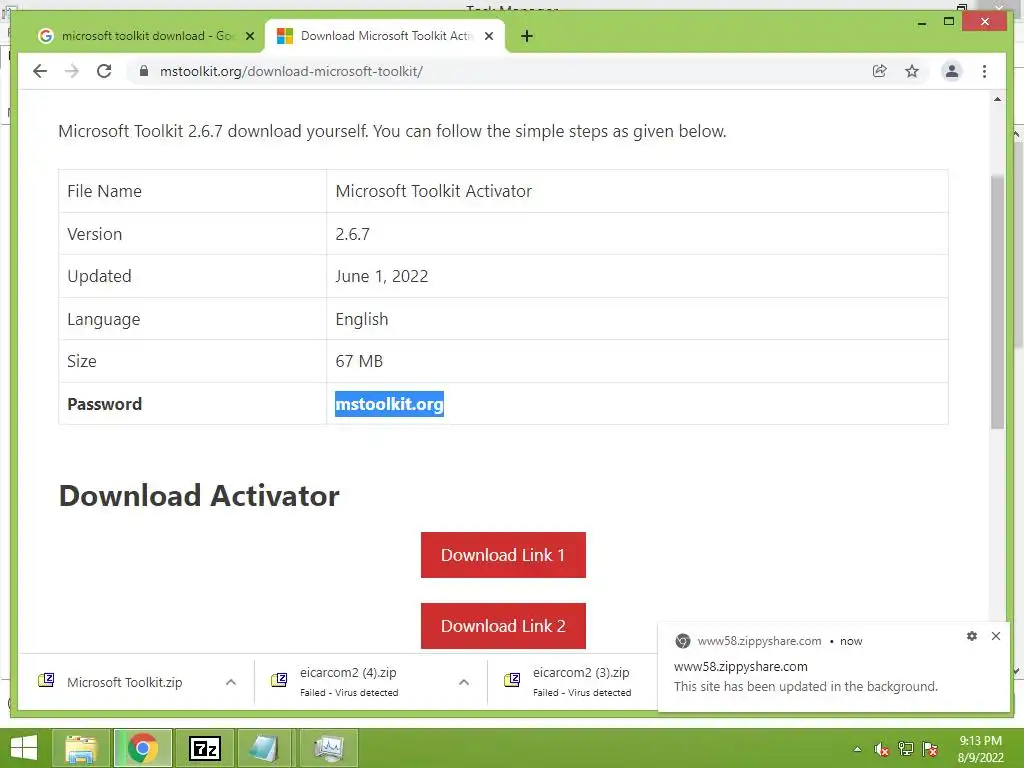Click eicarcom2 (4).zip file icon
This screenshot has width=1024, height=768.
coord(279,680)
